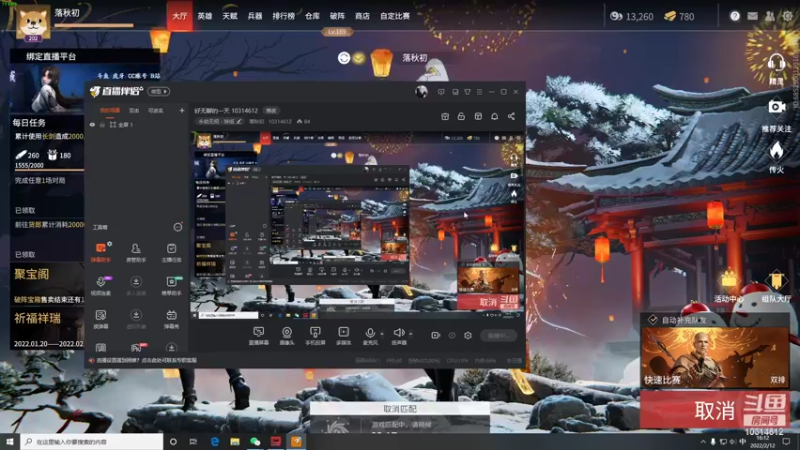Click the customer service help link in the status bar
800x450 pixels.
(146, 360)
